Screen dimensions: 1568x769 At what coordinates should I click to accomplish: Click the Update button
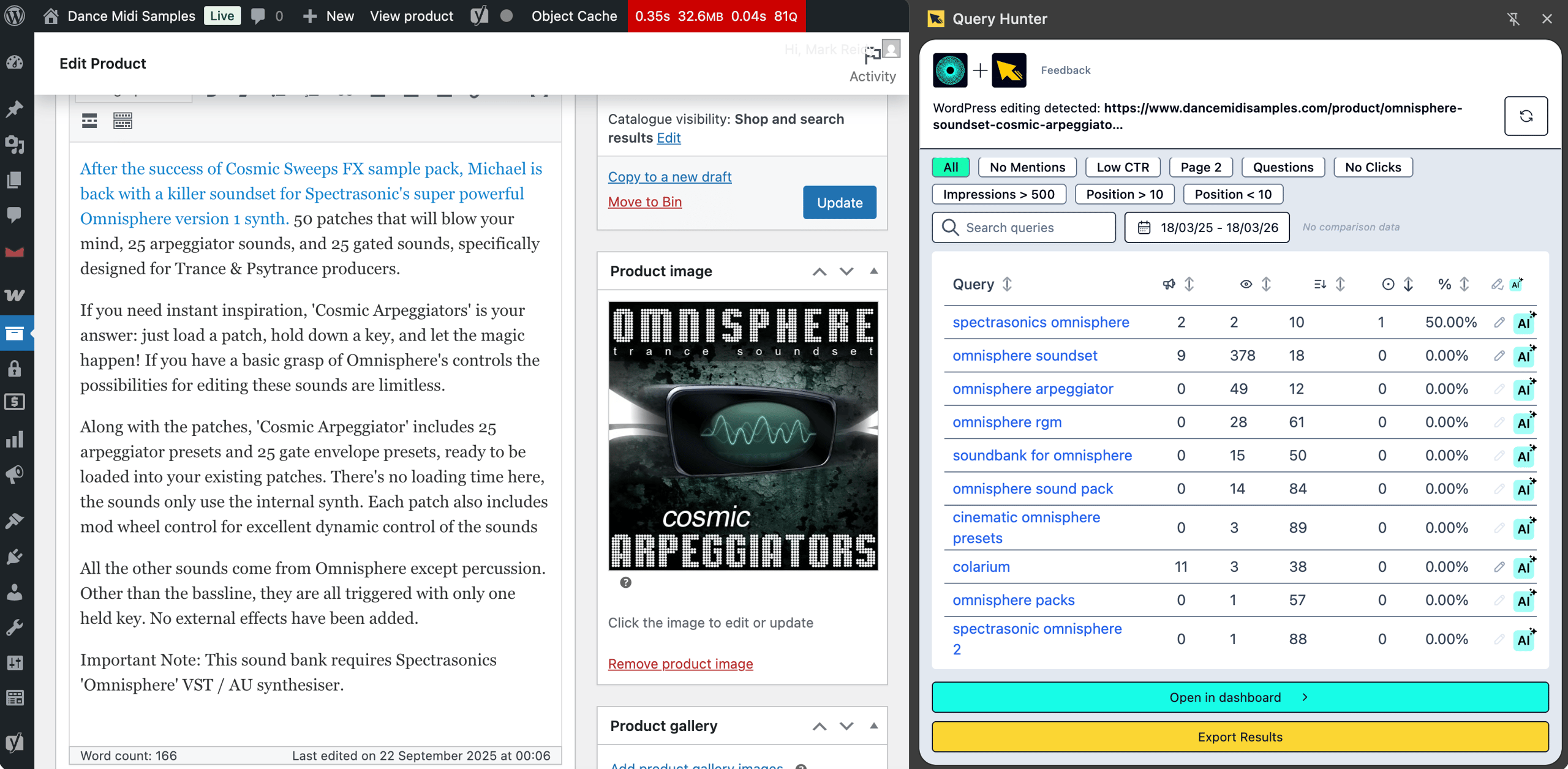pyautogui.click(x=839, y=202)
